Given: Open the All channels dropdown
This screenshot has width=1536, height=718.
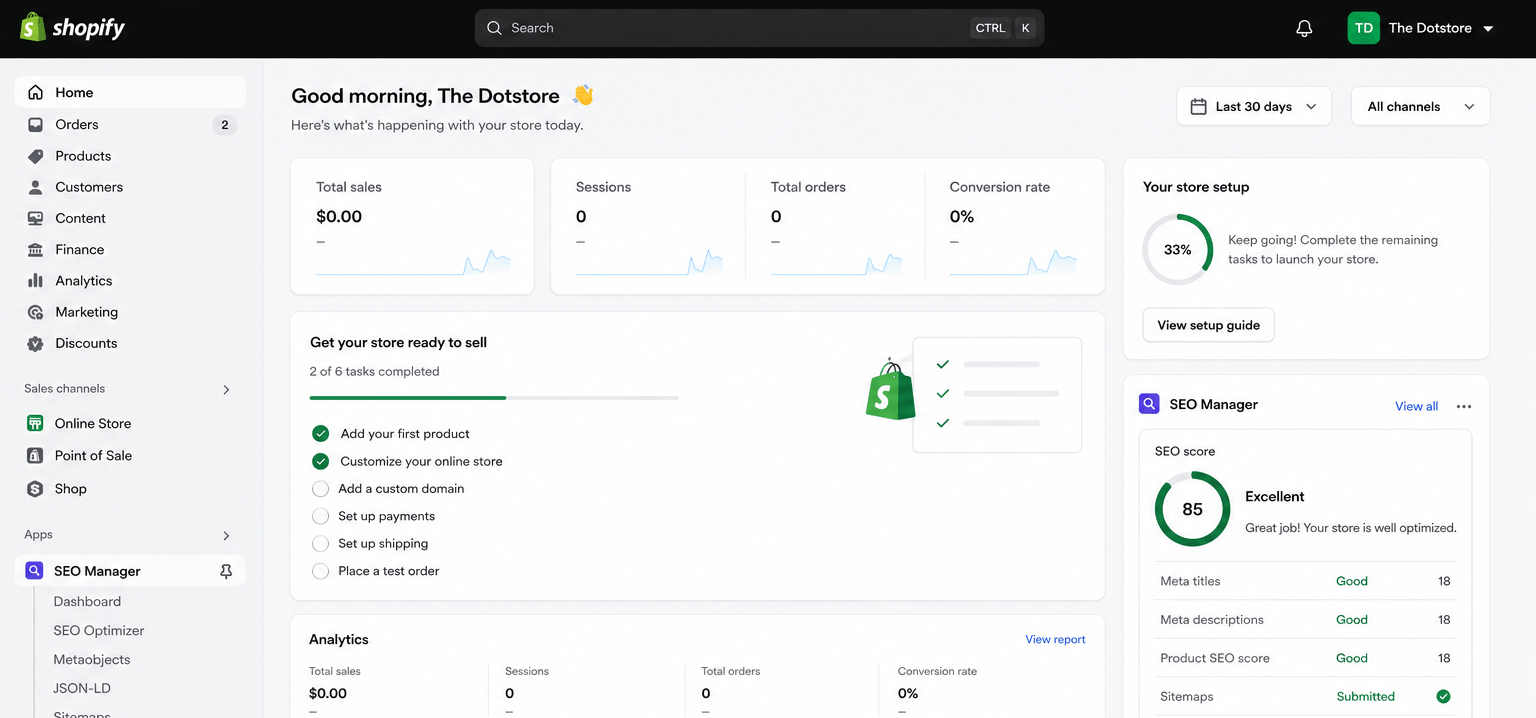Looking at the screenshot, I should [1421, 106].
